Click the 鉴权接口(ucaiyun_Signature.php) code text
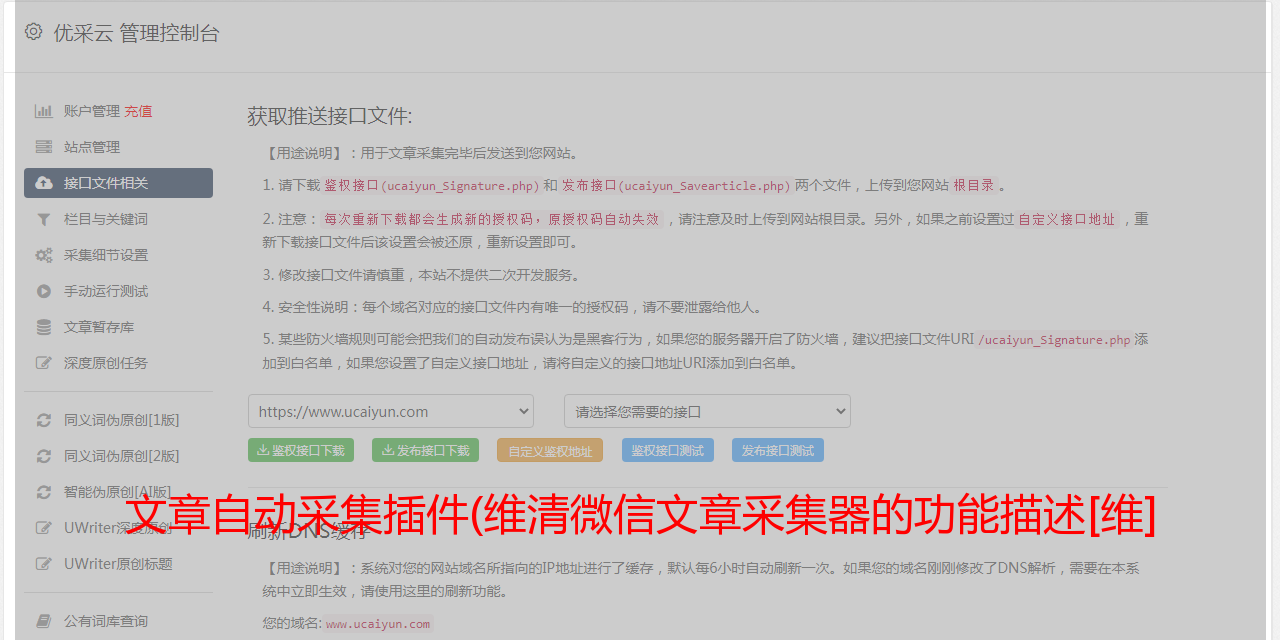This screenshot has width=1280, height=640. pos(431,185)
